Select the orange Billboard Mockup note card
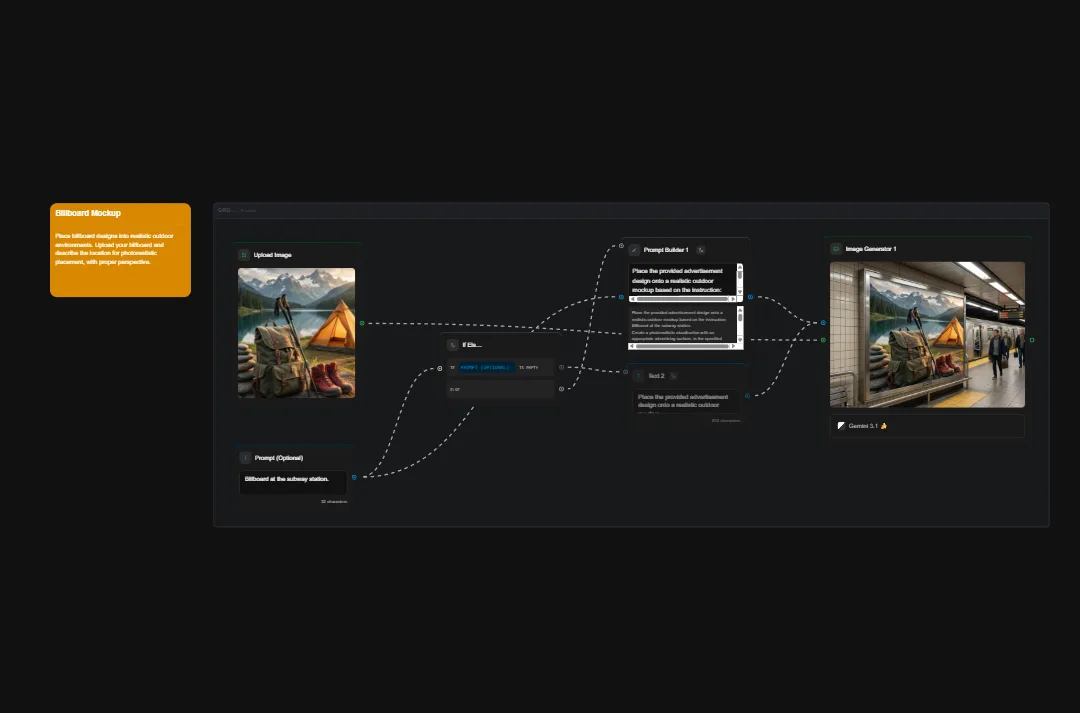1080x713 pixels. point(120,250)
